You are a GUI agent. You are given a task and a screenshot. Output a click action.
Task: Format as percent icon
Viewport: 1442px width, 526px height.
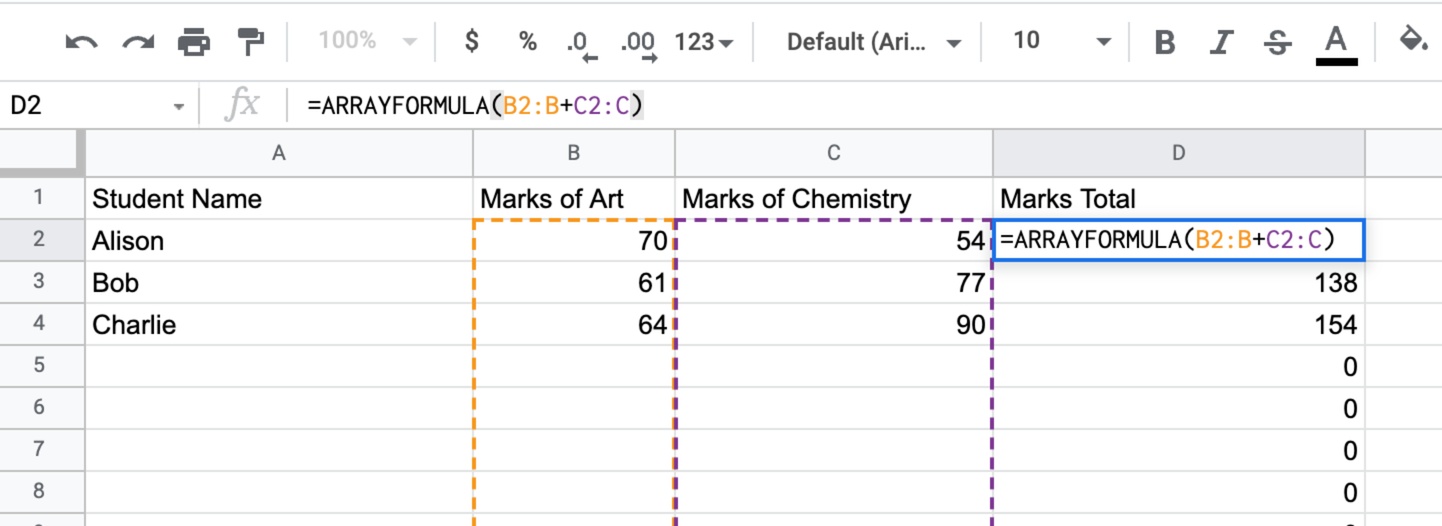point(527,41)
